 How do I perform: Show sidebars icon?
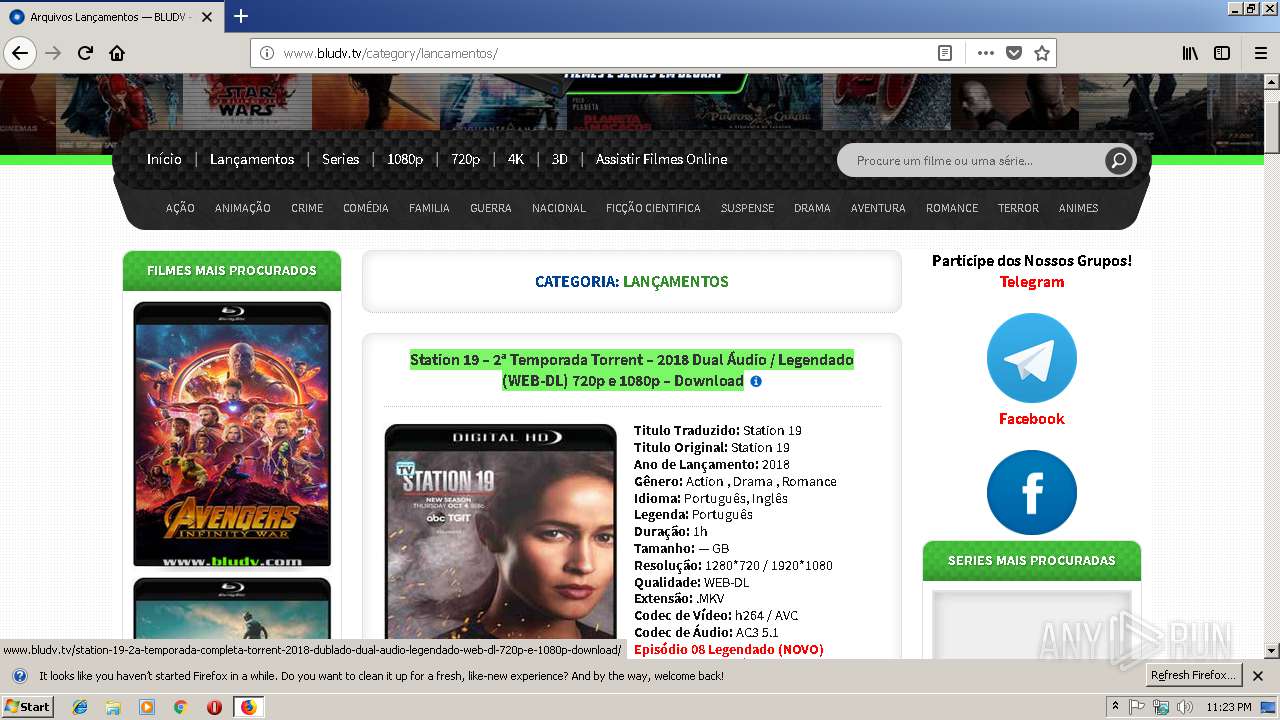point(1222,53)
